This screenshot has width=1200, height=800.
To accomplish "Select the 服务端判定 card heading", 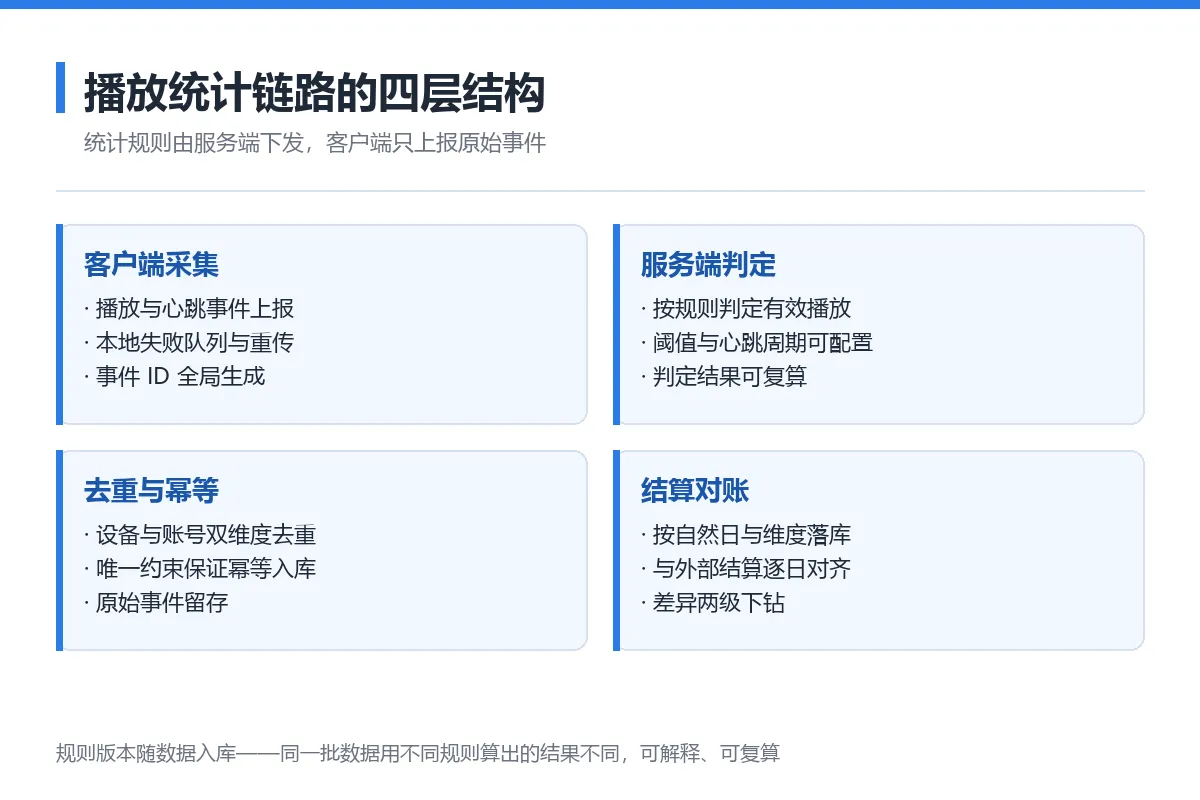I will click(x=708, y=265).
